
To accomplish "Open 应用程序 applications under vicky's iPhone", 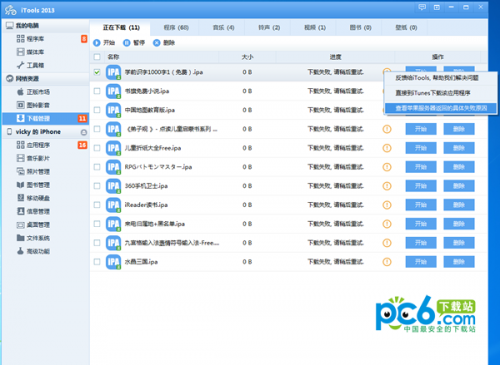I will (33, 145).
